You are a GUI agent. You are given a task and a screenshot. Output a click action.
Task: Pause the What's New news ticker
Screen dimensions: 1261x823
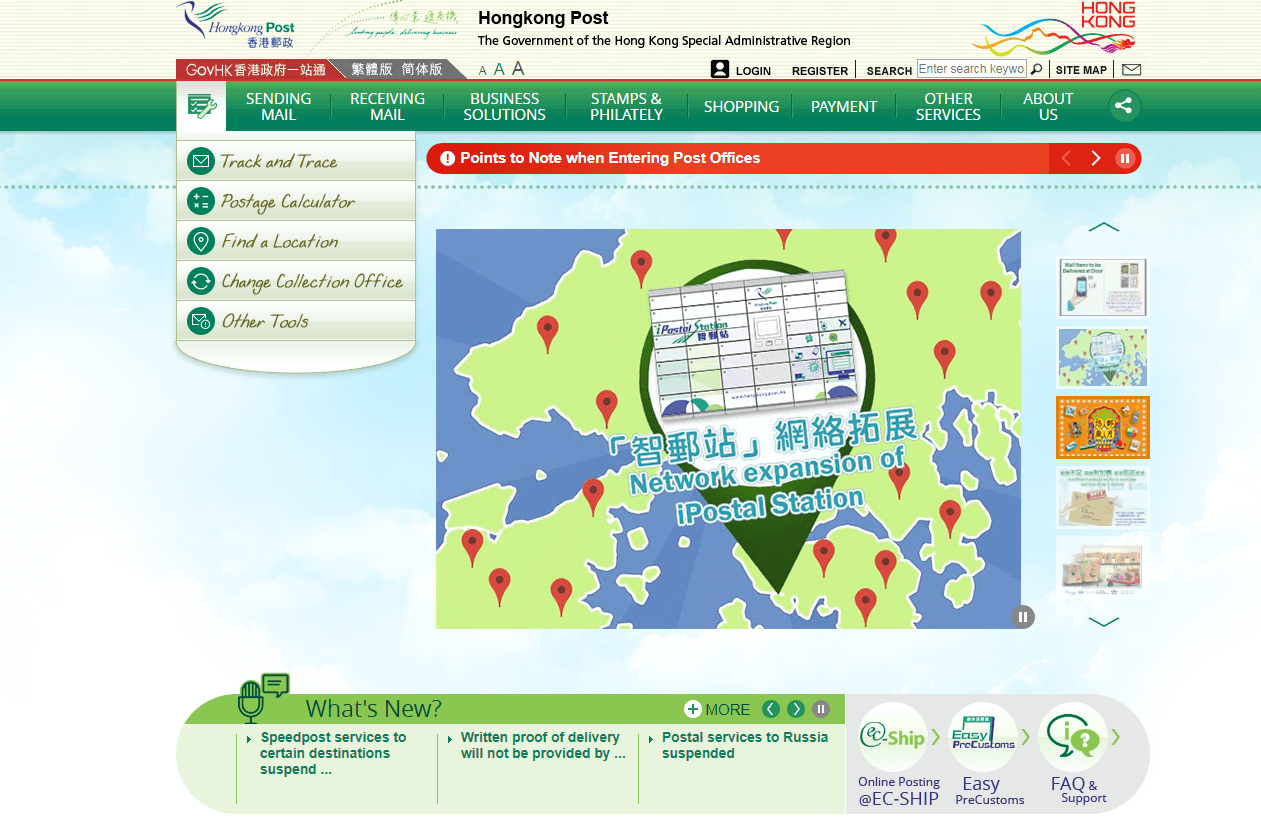pyautogui.click(x=821, y=709)
